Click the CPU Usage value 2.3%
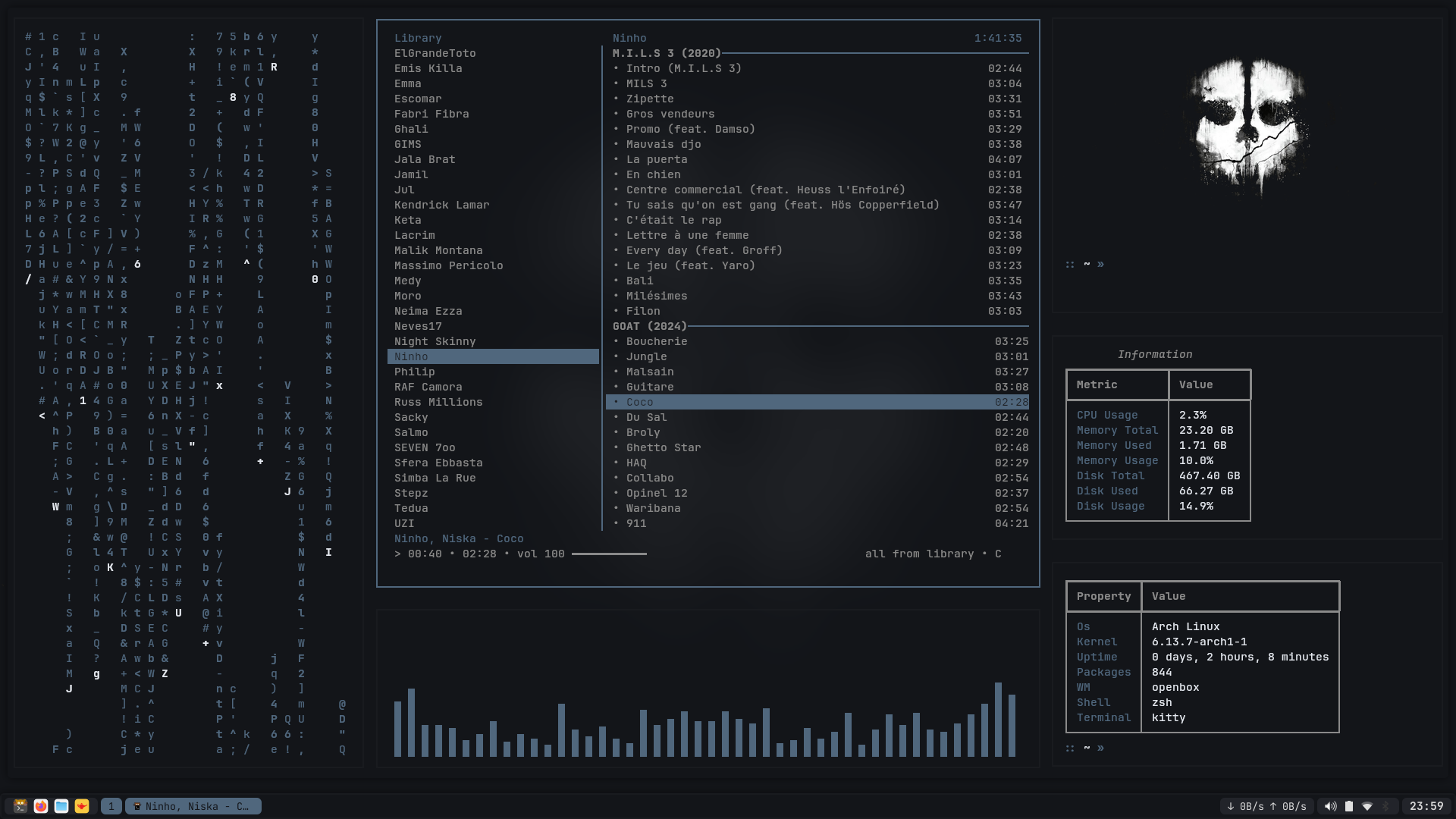This screenshot has height=819, width=1456. click(1193, 415)
